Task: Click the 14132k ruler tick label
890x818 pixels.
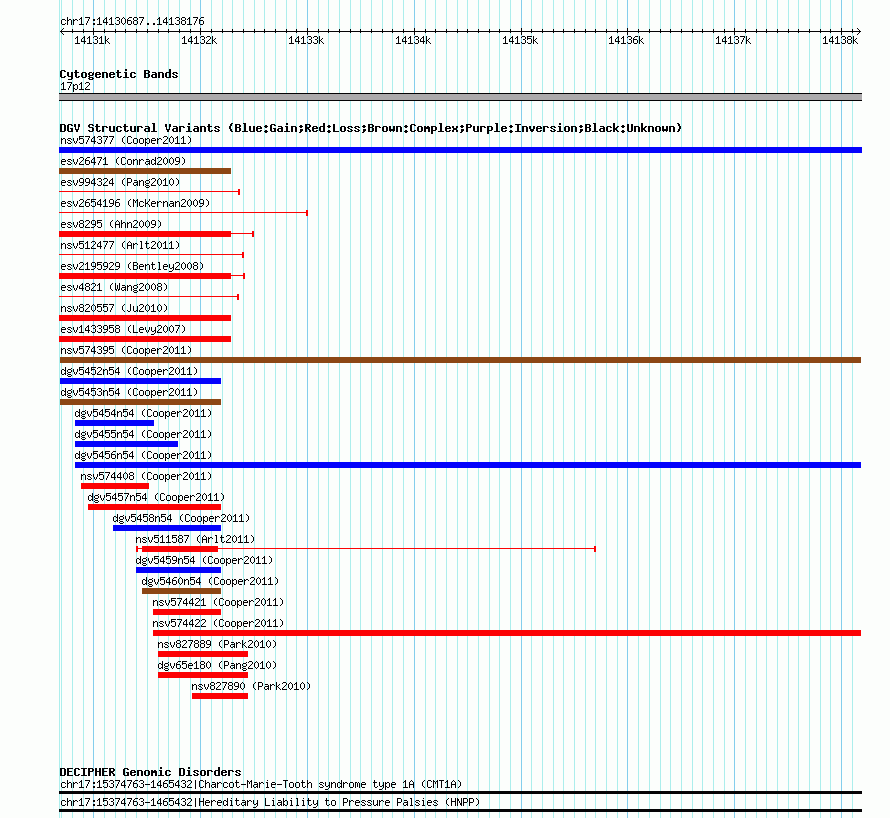Action: tap(199, 40)
